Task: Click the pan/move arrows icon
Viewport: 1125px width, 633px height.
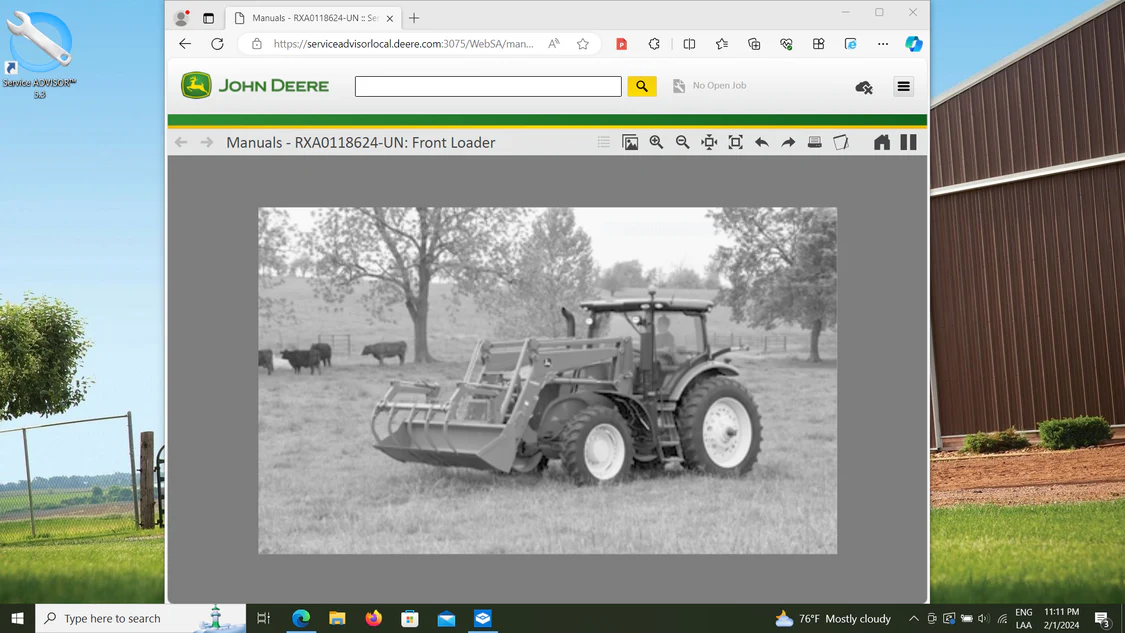Action: (x=709, y=142)
